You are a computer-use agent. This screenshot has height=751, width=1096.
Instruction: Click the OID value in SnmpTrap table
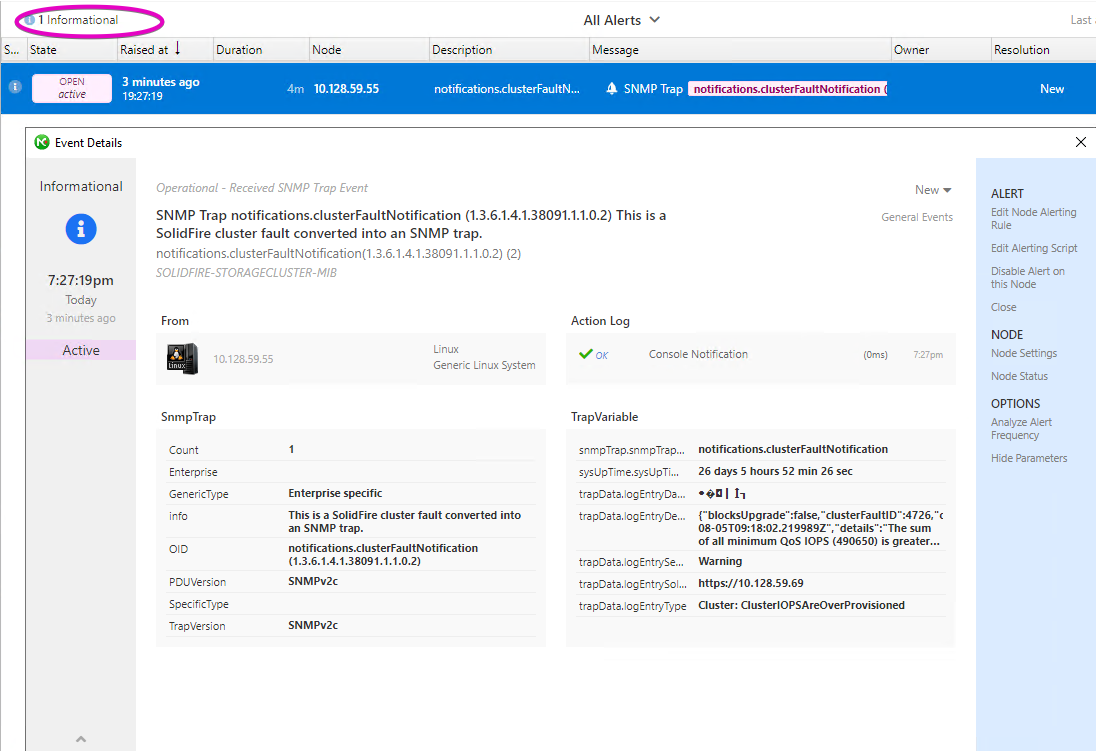click(x=383, y=555)
